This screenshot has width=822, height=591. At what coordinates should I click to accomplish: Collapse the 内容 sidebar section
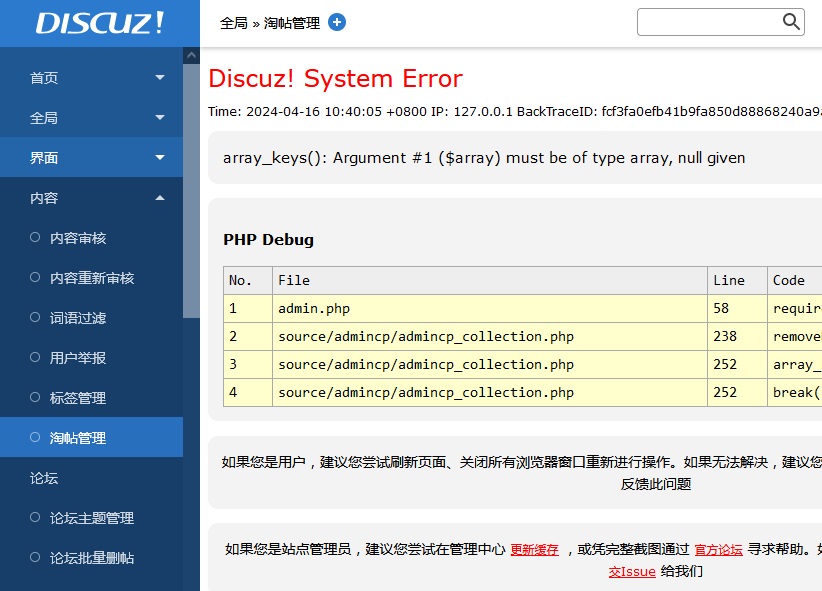pos(160,198)
